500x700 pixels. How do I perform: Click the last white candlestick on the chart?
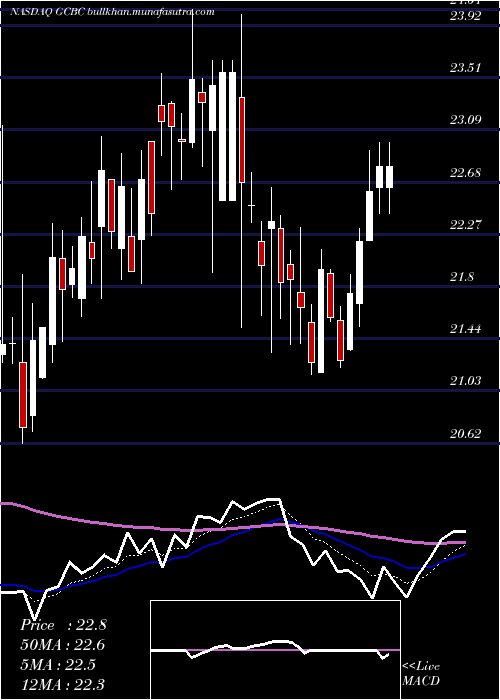pos(389,177)
